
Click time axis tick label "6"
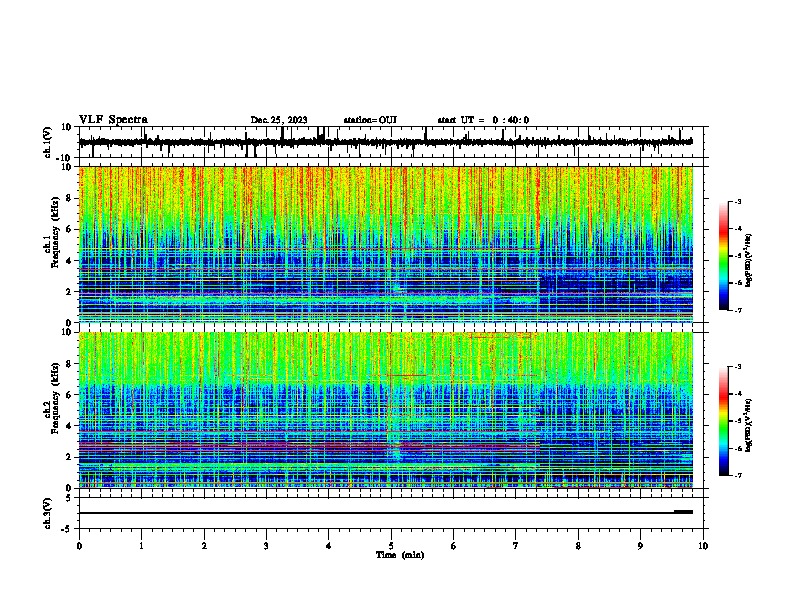coord(454,545)
